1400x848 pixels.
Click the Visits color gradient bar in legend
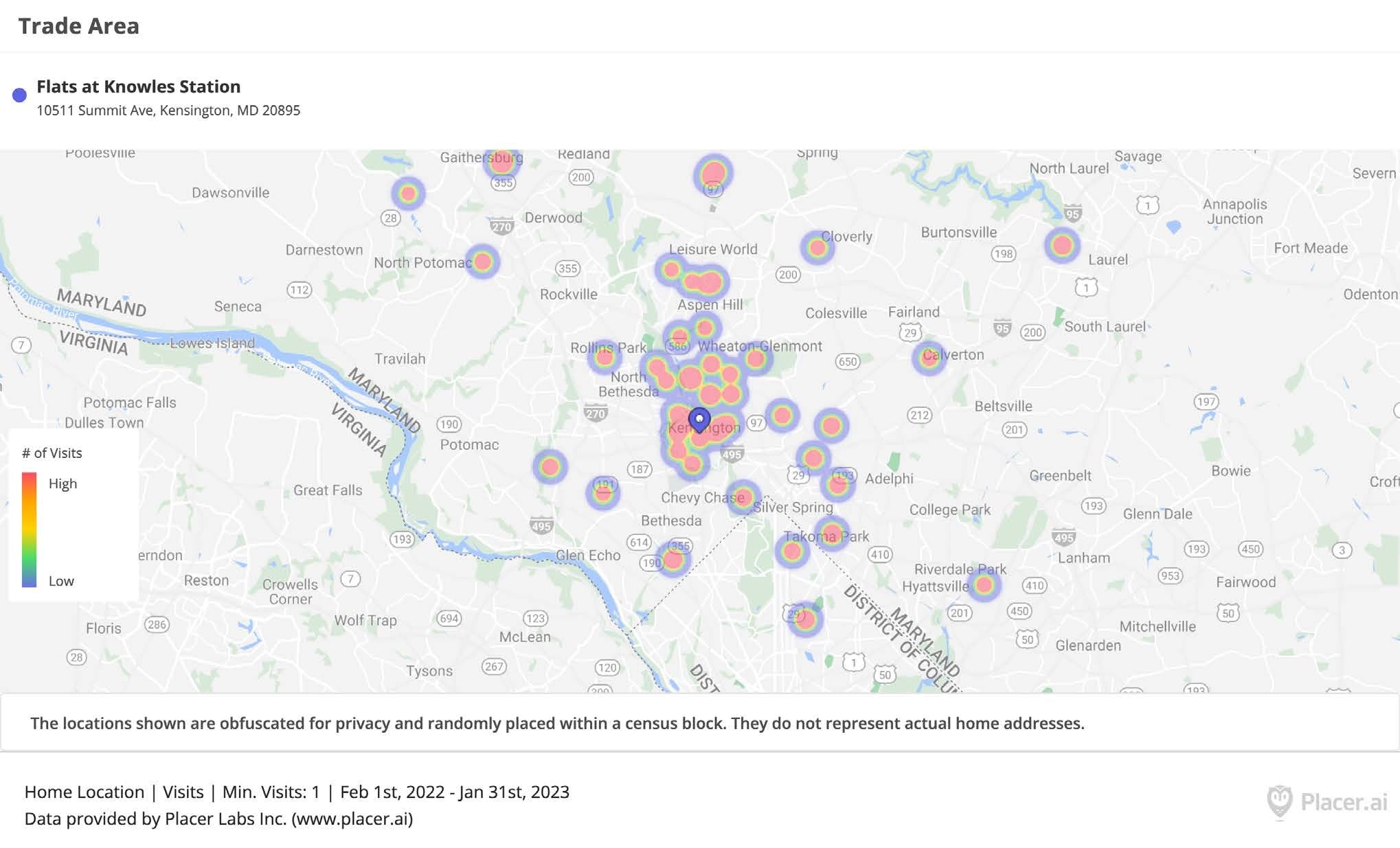pos(29,529)
